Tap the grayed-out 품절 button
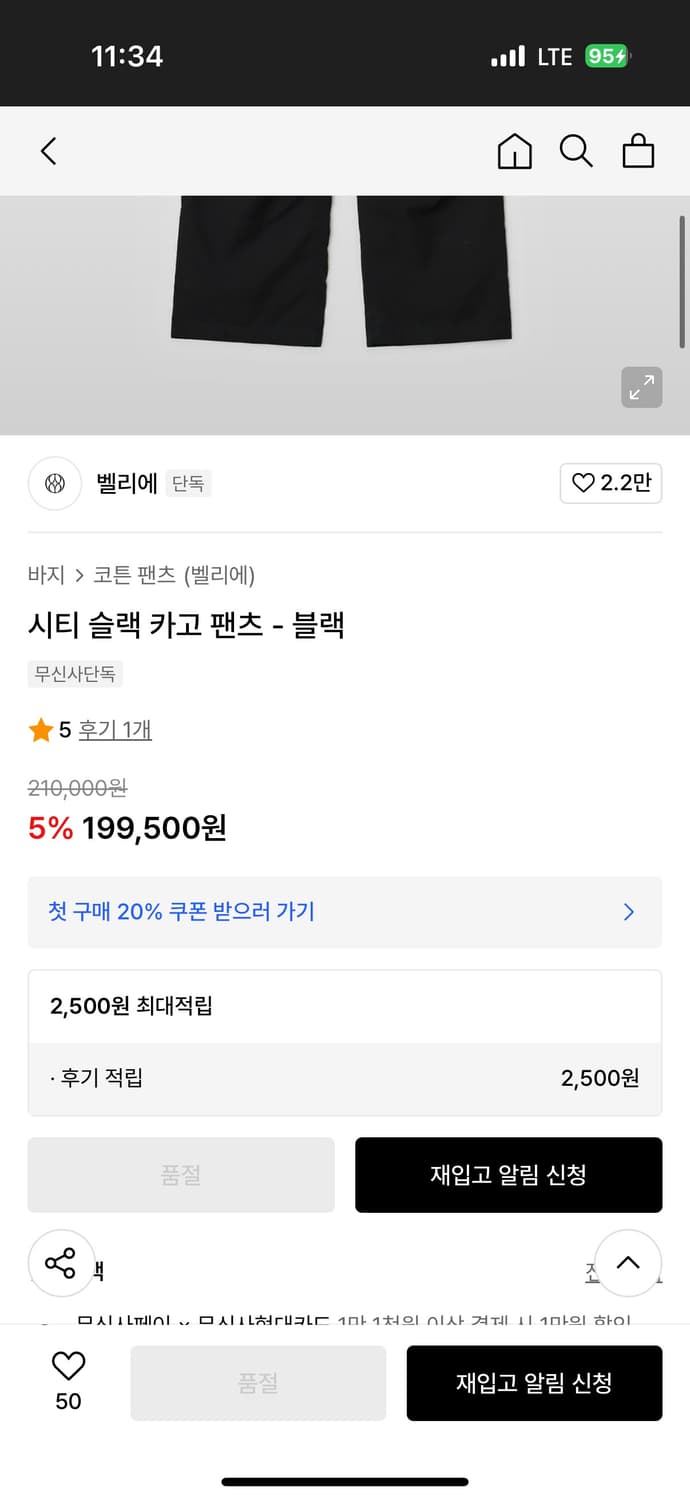The image size is (690, 1500). [x=181, y=1175]
